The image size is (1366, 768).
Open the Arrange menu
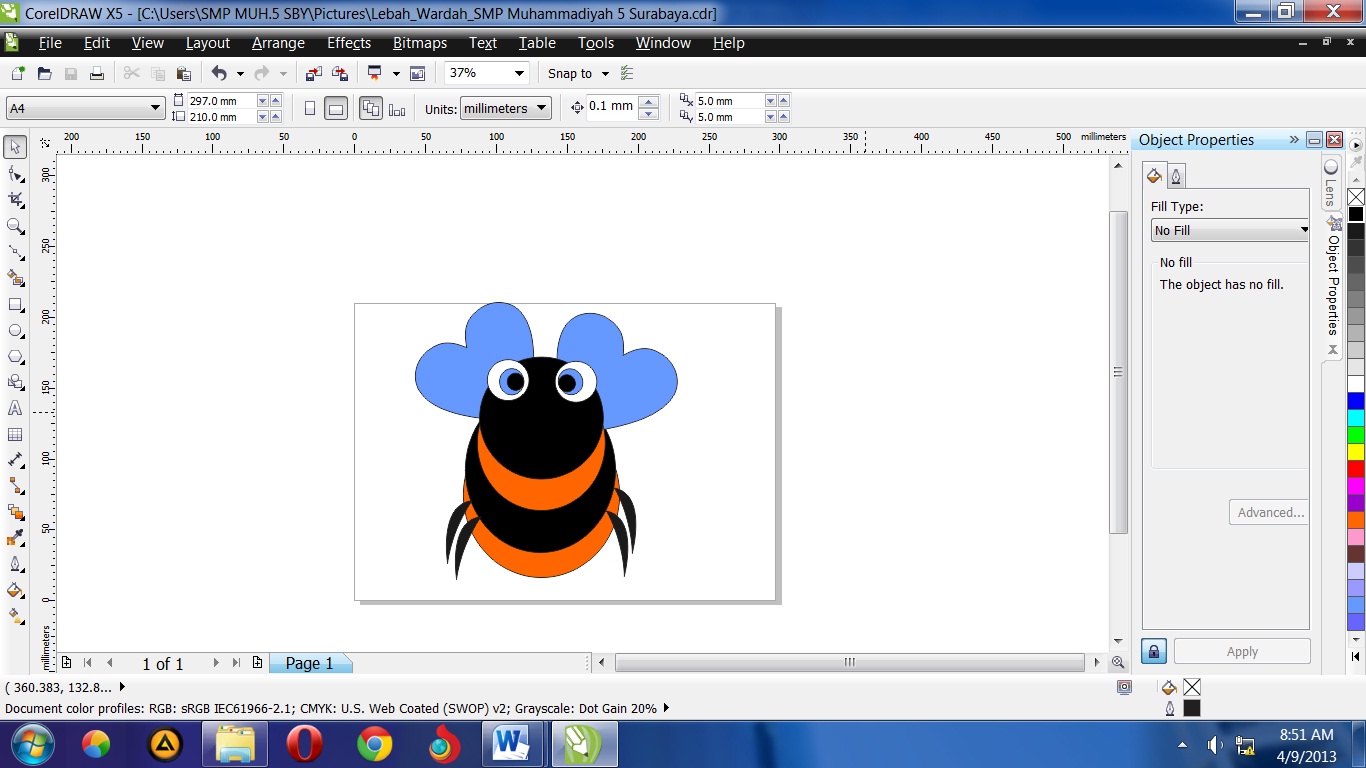pos(278,43)
